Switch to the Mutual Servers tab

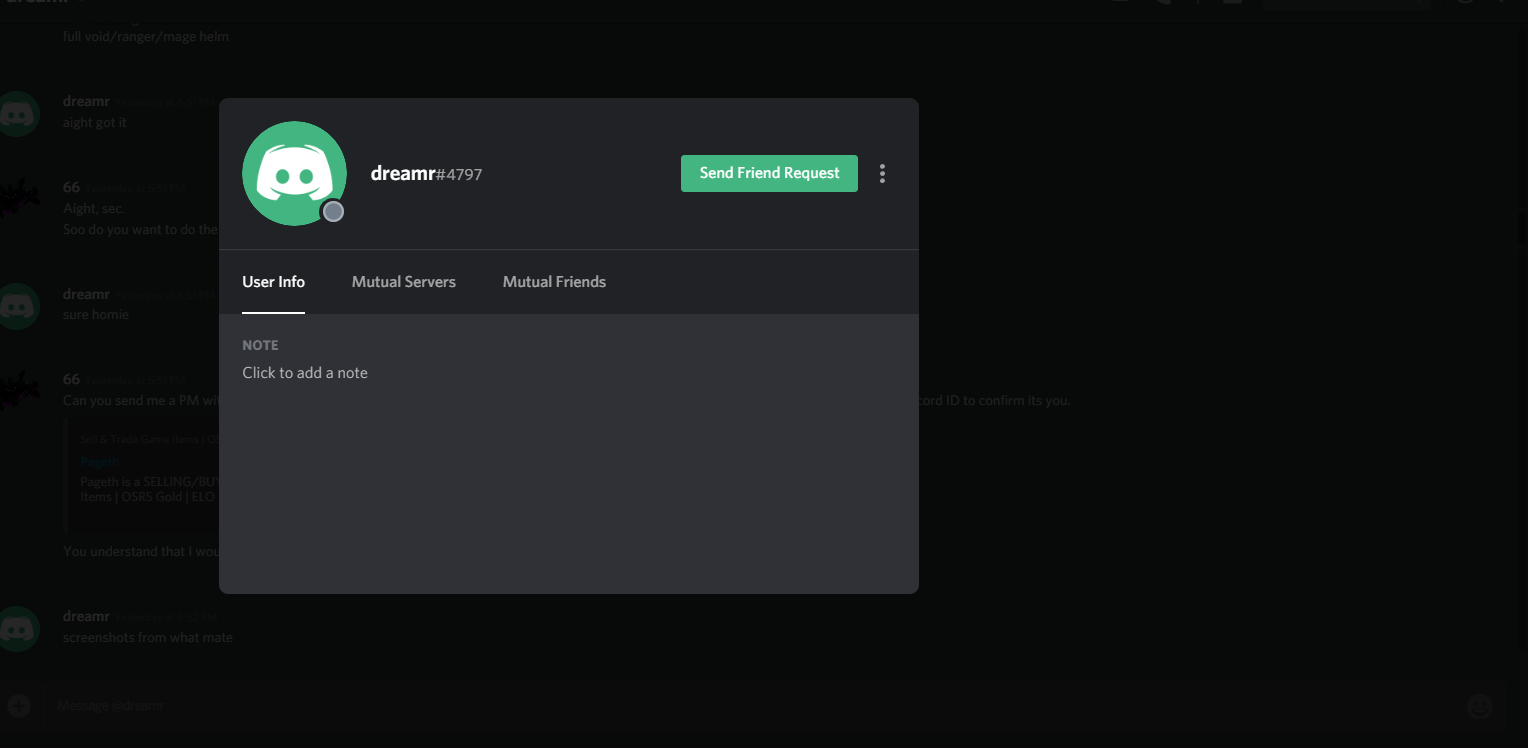click(404, 282)
